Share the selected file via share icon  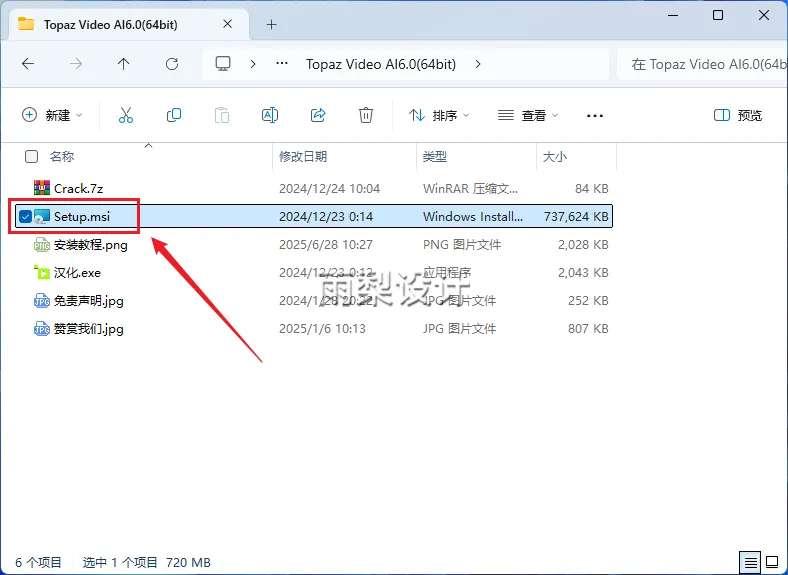[x=318, y=115]
